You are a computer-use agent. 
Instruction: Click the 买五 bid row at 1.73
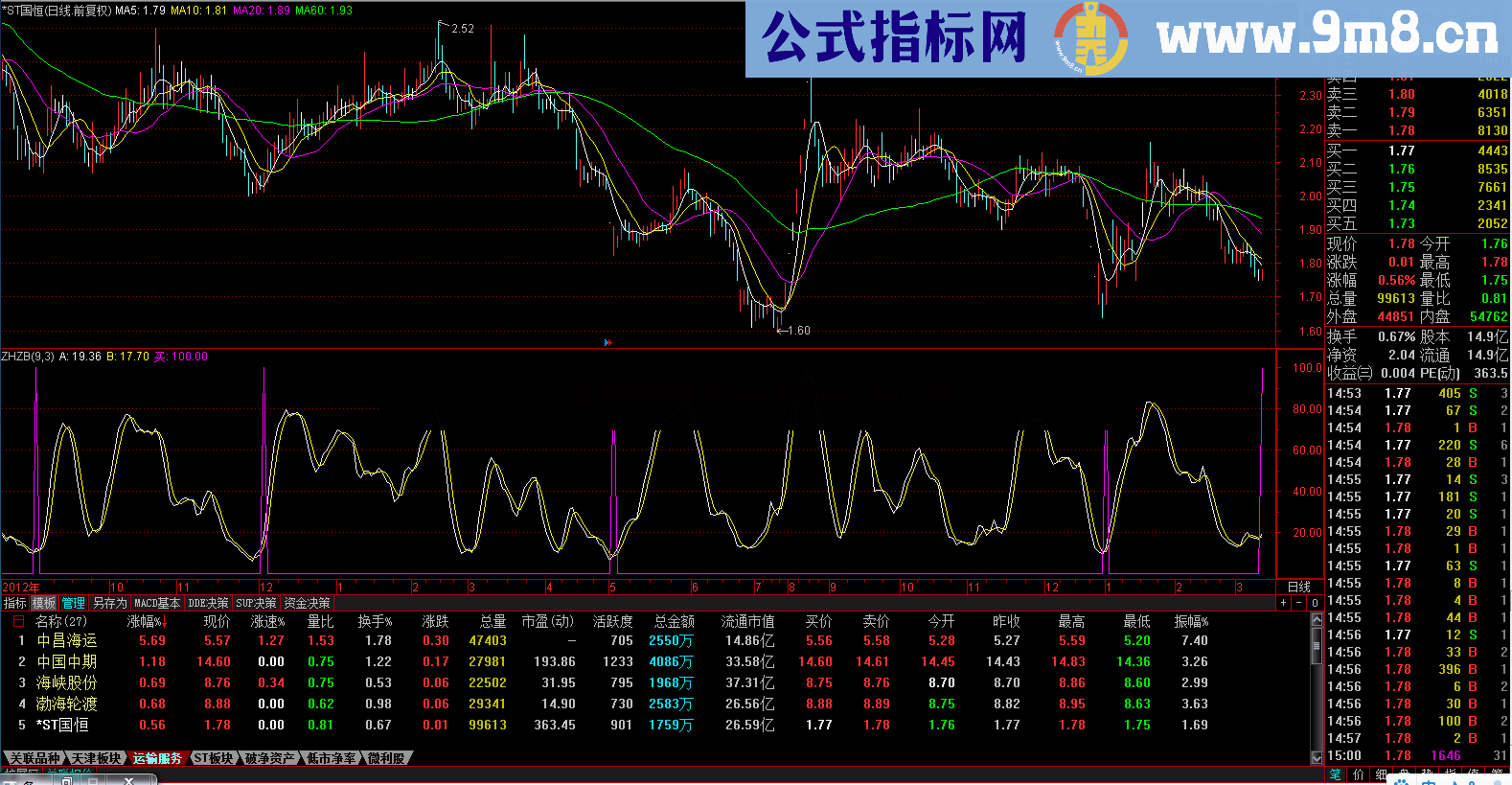[x=1418, y=223]
